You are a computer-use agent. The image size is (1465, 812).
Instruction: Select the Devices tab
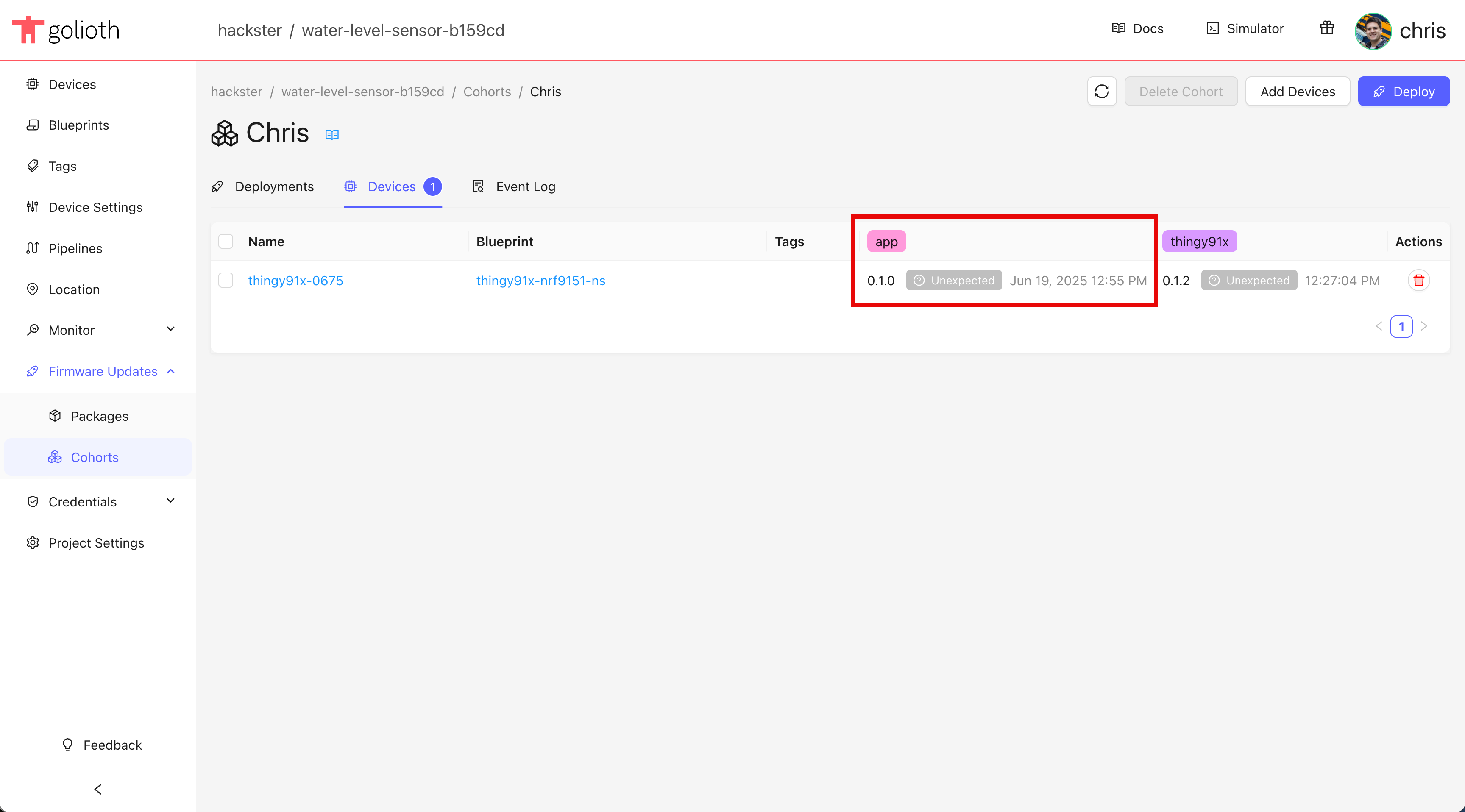pyautogui.click(x=393, y=186)
